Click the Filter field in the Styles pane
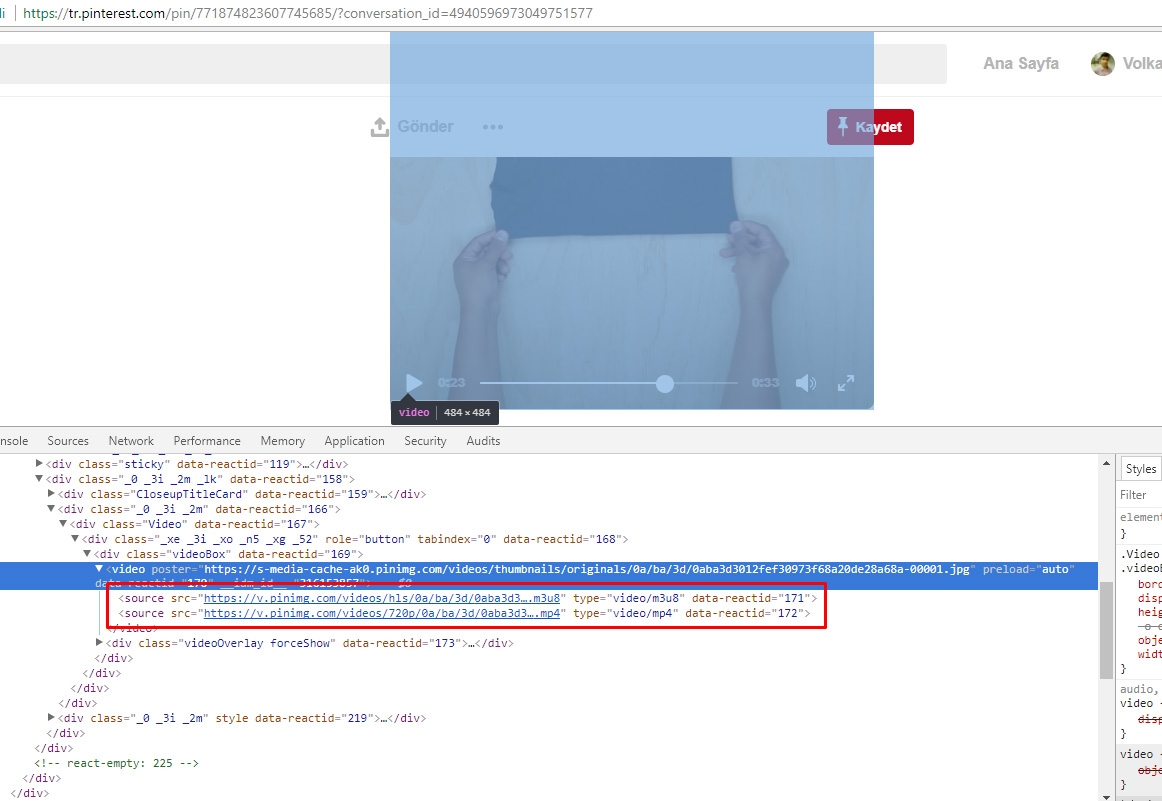Screen dimensions: 1162x801 pyautogui.click(x=1140, y=495)
